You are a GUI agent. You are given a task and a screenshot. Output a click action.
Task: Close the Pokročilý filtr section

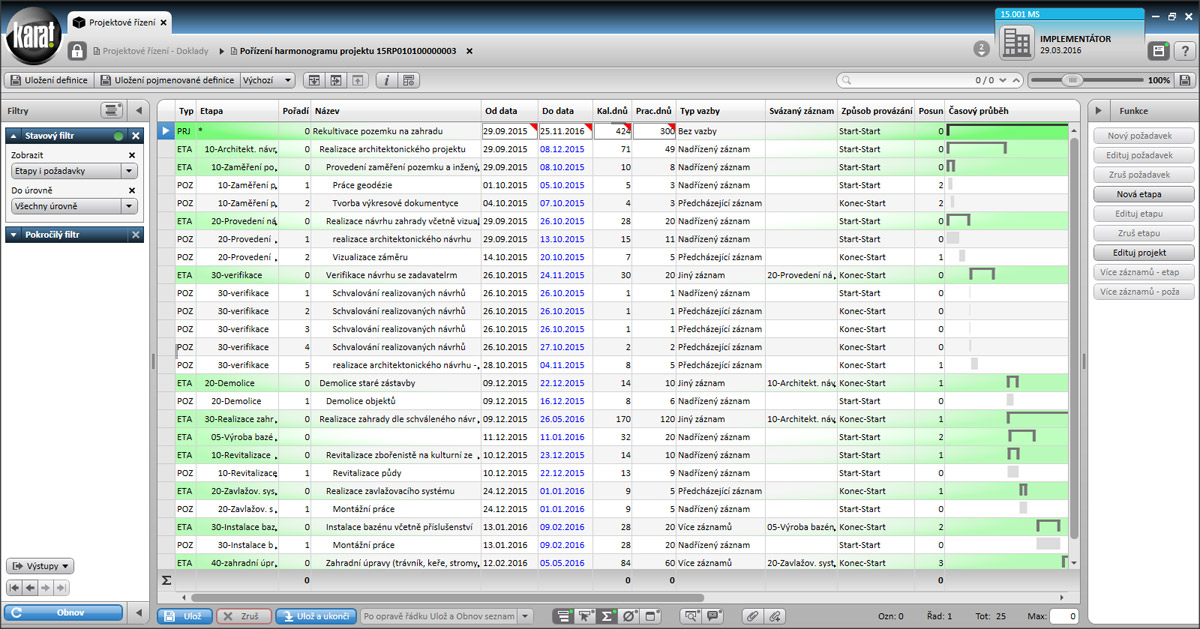[x=136, y=235]
